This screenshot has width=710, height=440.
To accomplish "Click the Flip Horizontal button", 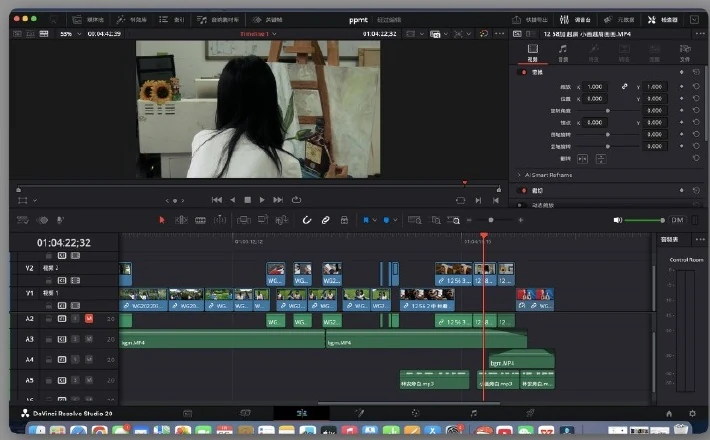I will click(583, 159).
